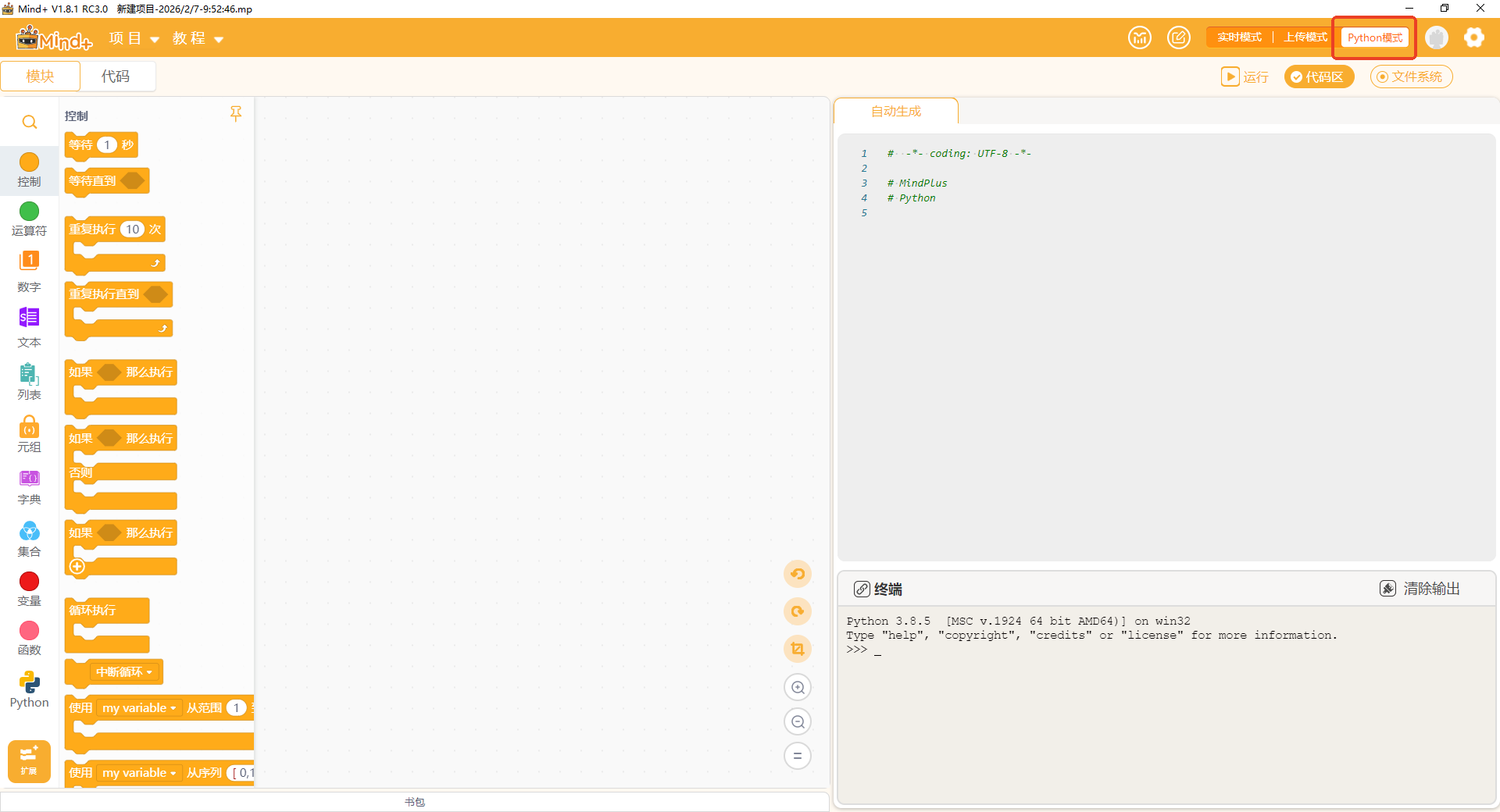Open the settings gear icon

tap(1473, 37)
